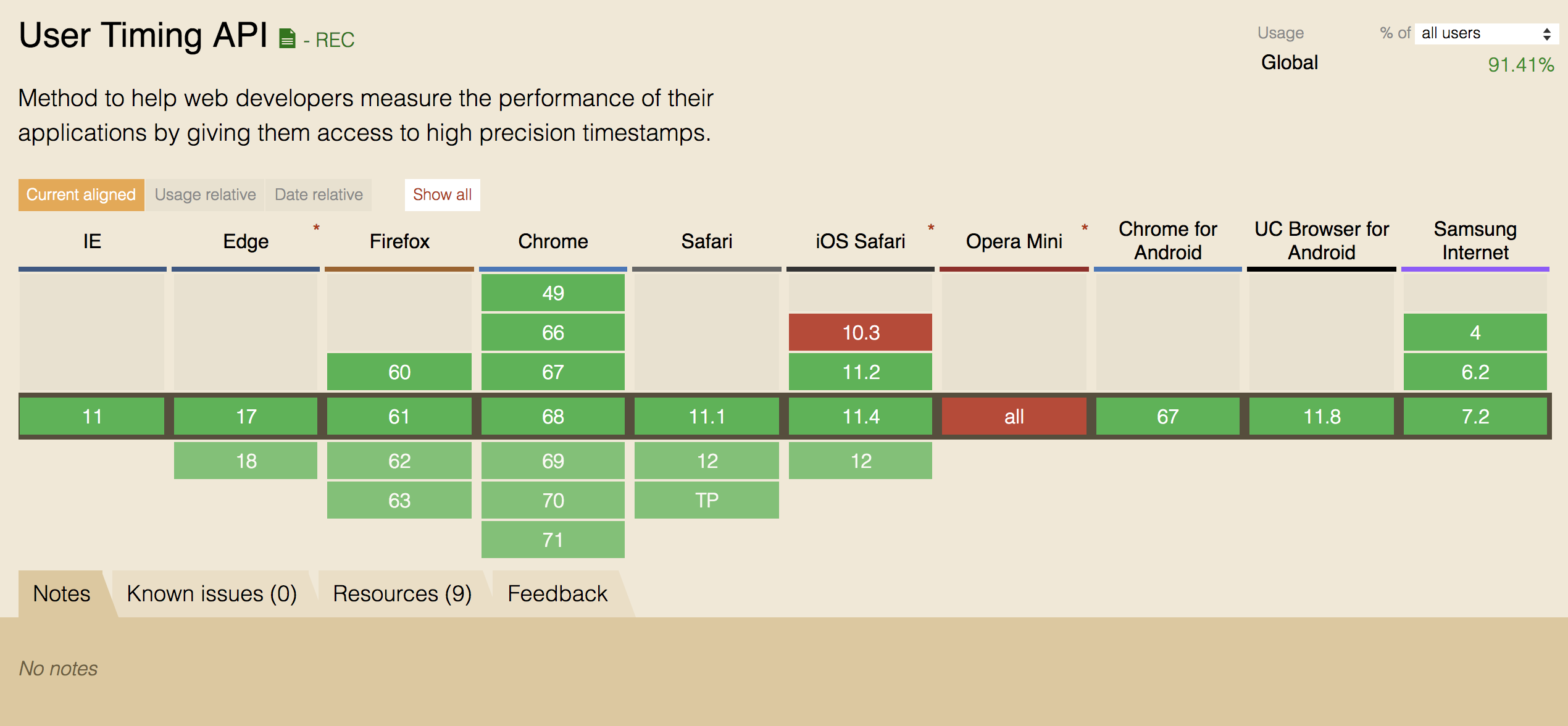The width and height of the screenshot is (1568, 726).
Task: Switch to Usage relative view
Action: click(x=205, y=195)
